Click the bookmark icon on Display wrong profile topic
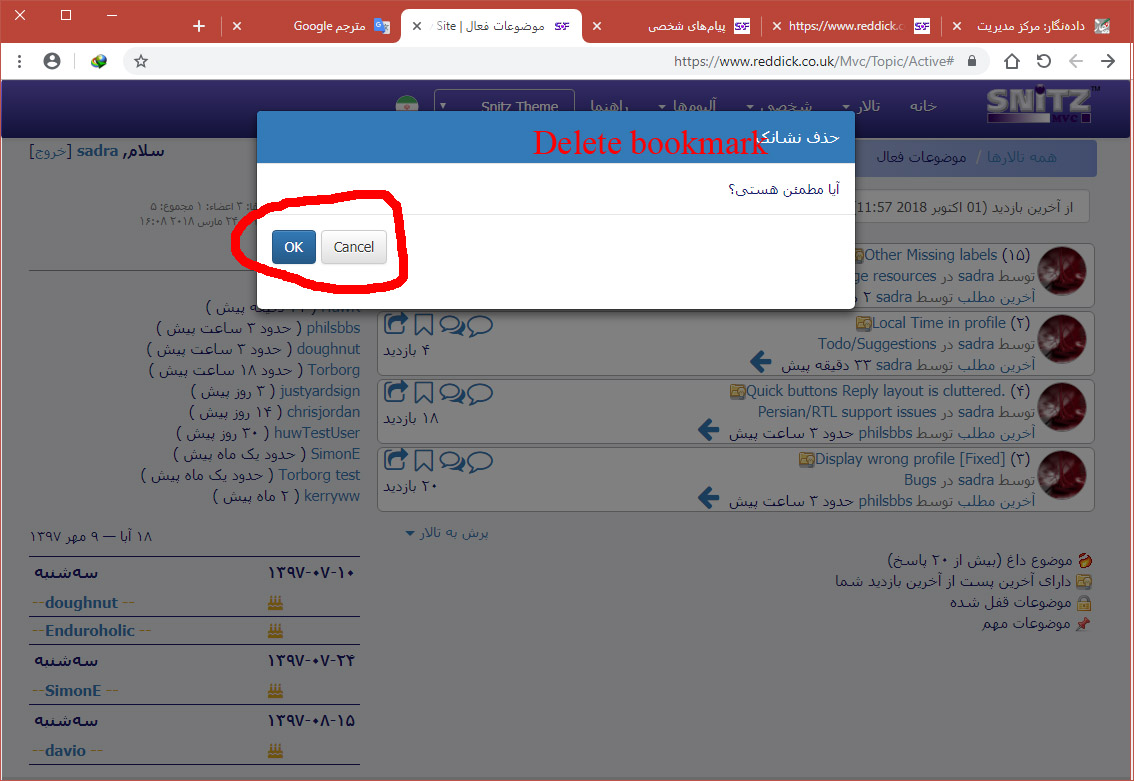Image resolution: width=1134 pixels, height=781 pixels. point(423,460)
